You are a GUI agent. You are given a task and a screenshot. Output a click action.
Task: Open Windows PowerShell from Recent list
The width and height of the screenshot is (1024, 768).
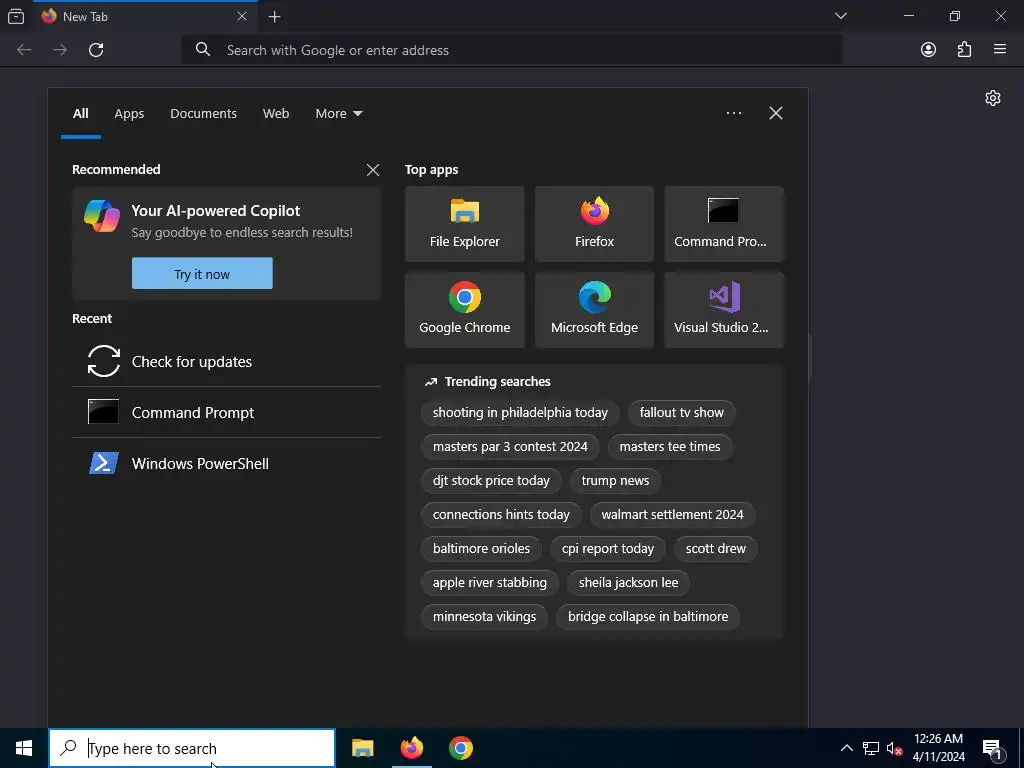point(227,463)
